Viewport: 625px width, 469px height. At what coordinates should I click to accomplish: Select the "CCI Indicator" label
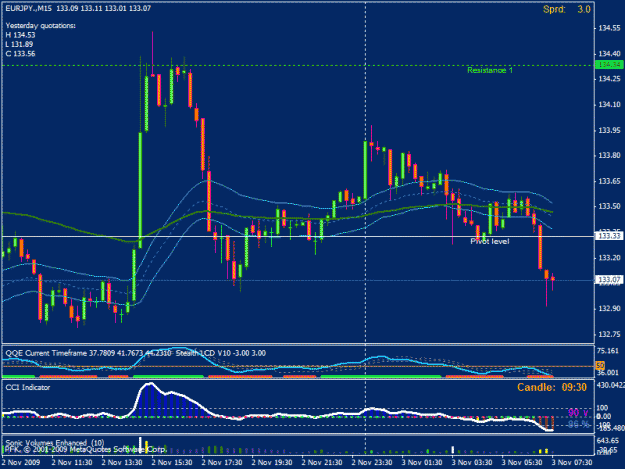28,387
